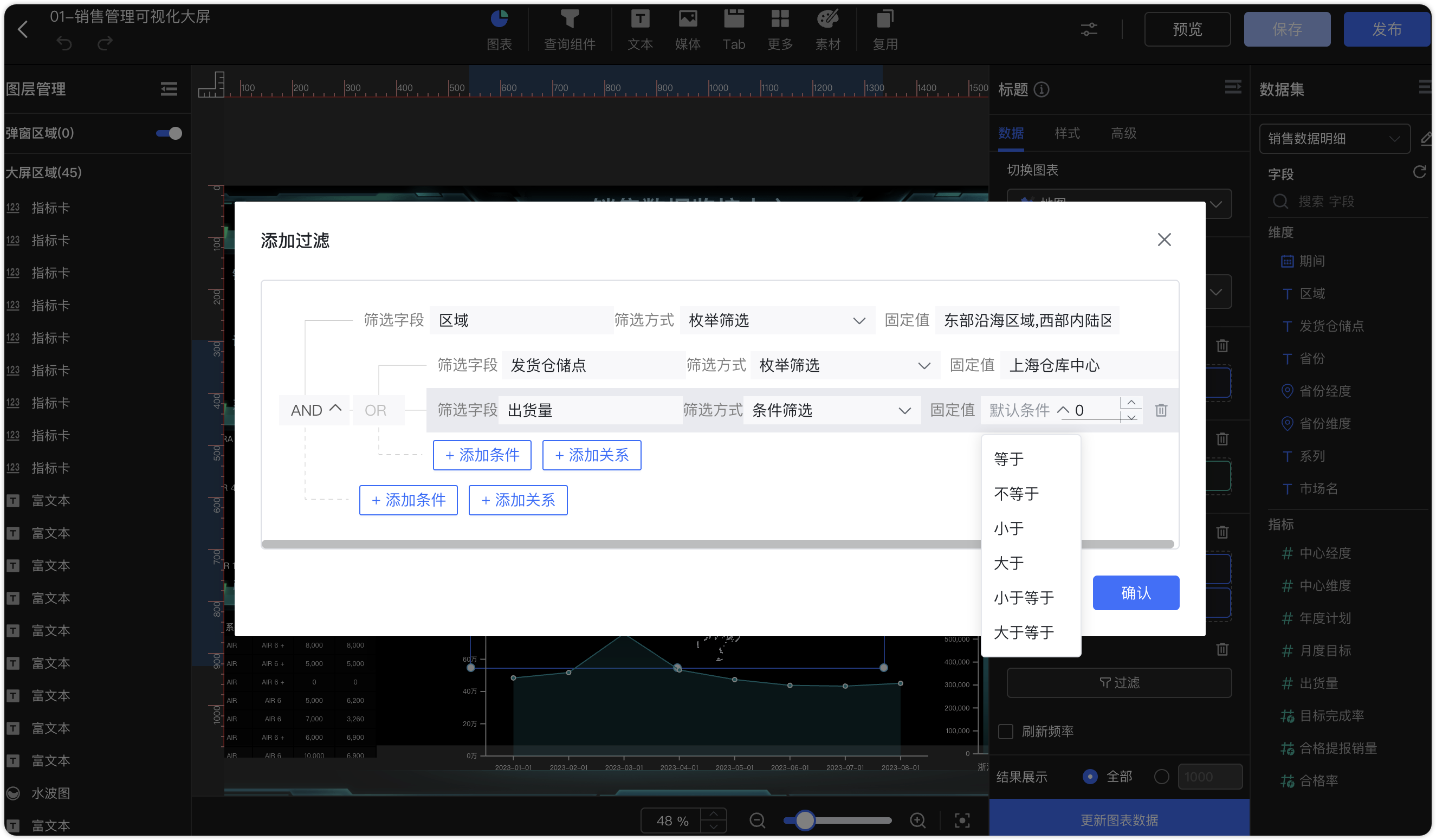The height and width of the screenshot is (840, 1436).
Task: Switch to the 数据 tab
Action: pos(1010,133)
